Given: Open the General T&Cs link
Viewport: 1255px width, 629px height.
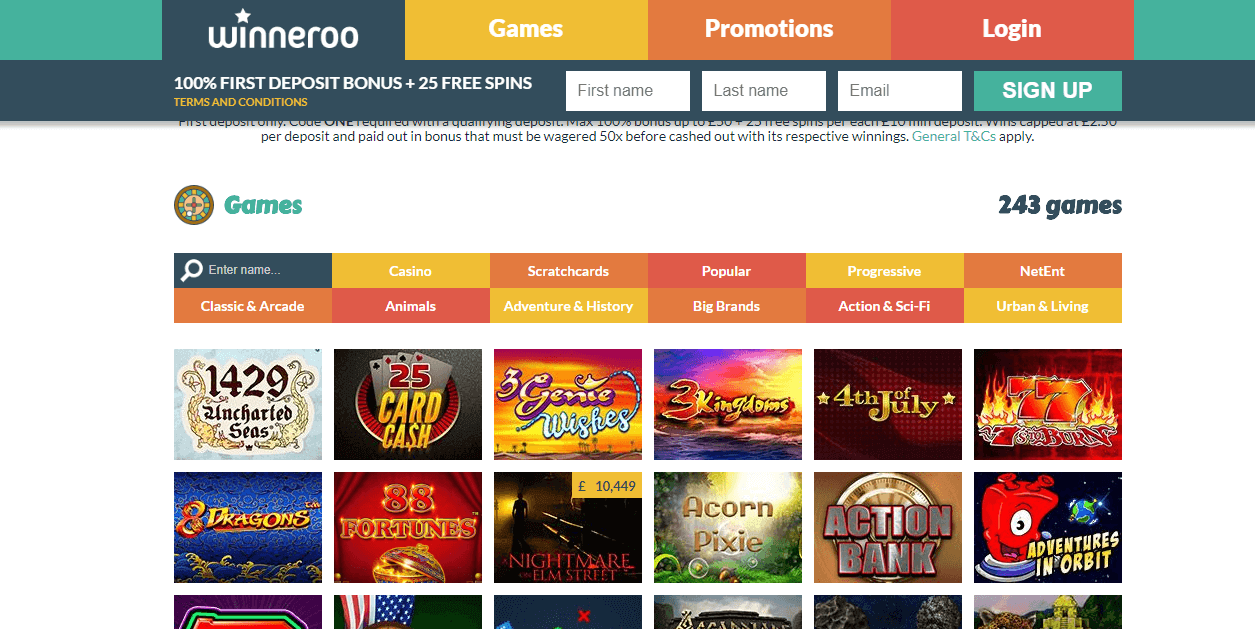Looking at the screenshot, I should (x=954, y=137).
